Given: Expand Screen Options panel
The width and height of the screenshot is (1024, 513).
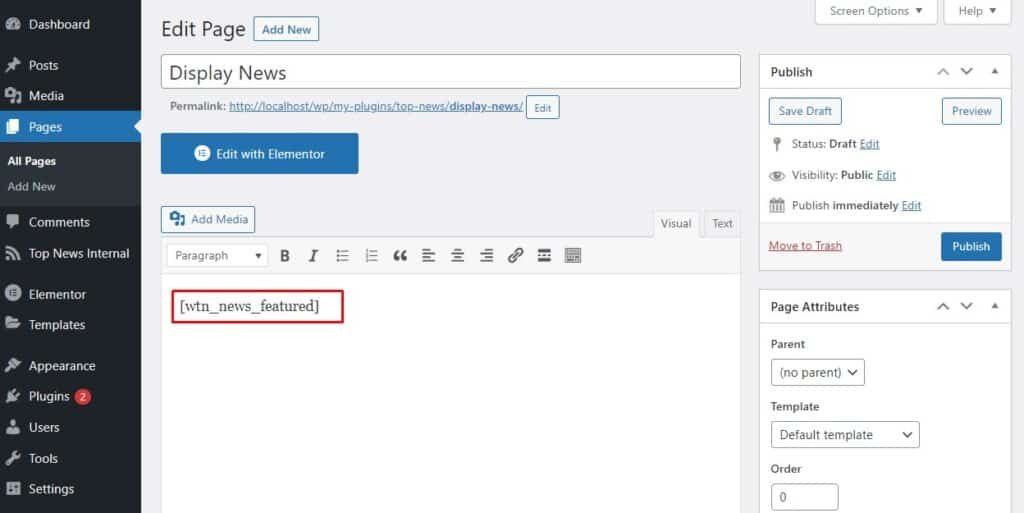Looking at the screenshot, I should pos(876,11).
